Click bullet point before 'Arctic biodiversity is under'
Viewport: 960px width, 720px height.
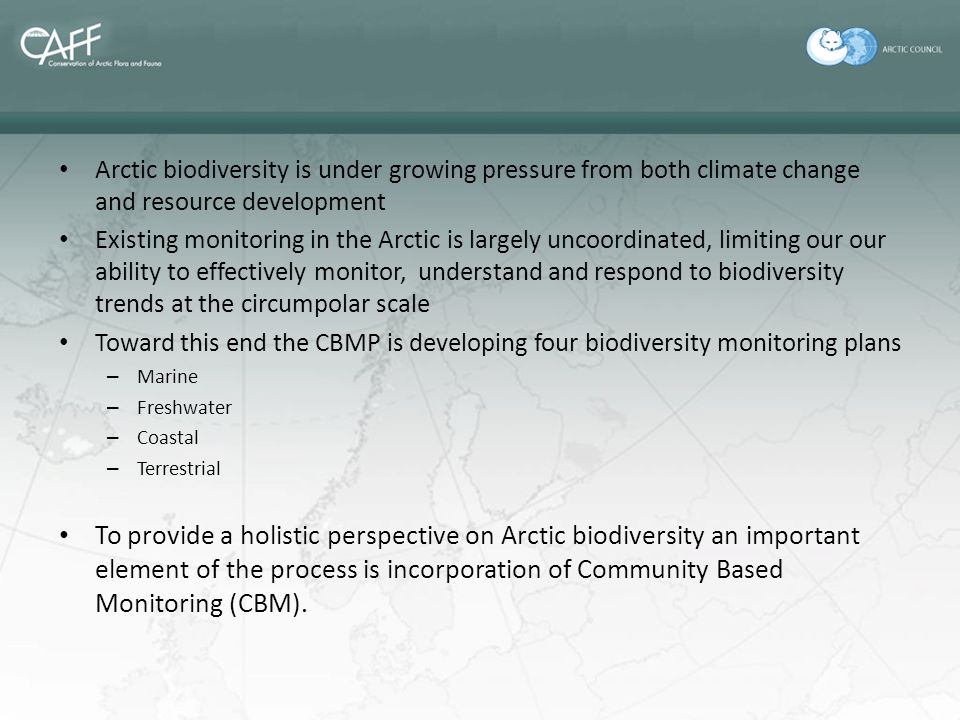click(x=64, y=169)
